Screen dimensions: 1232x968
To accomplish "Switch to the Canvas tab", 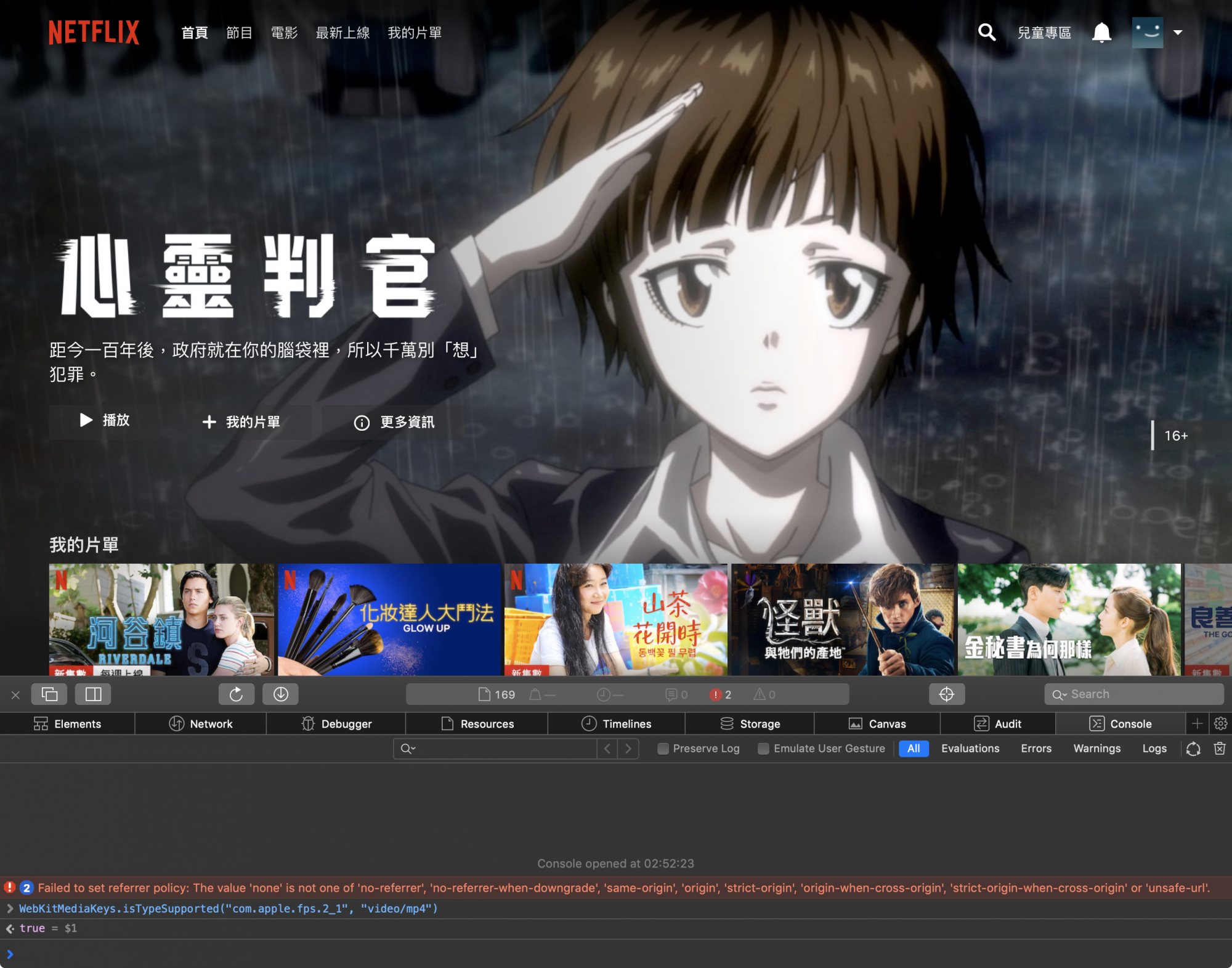I will click(877, 724).
